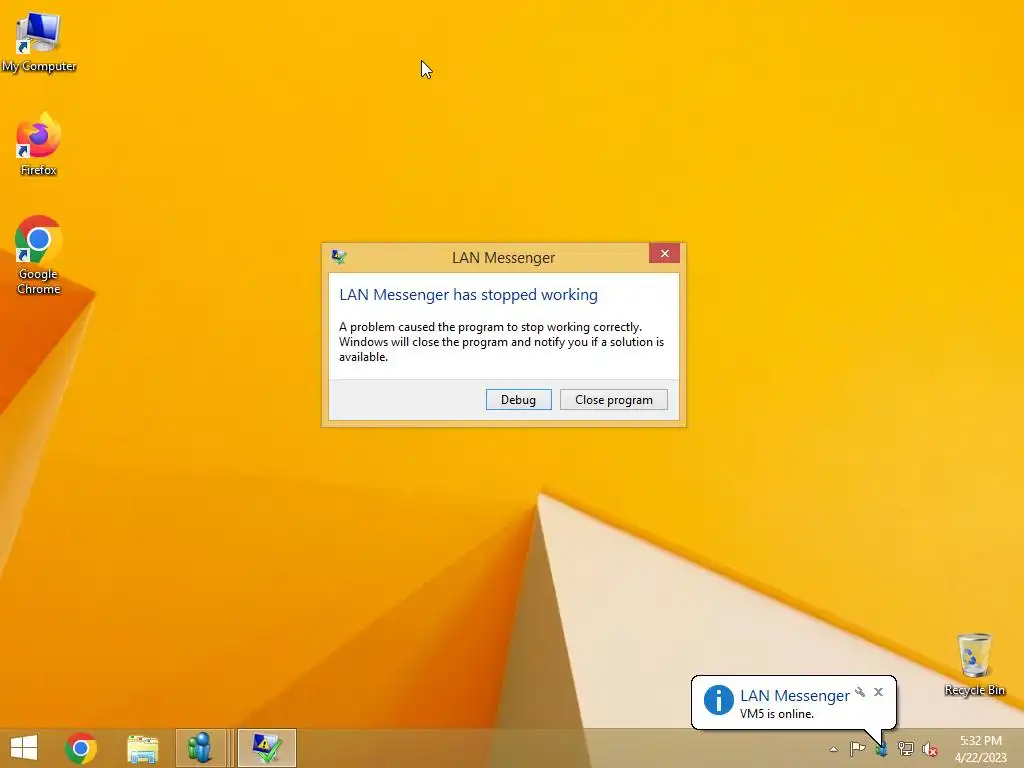Click the LAN Messenger balloon title

(795, 696)
